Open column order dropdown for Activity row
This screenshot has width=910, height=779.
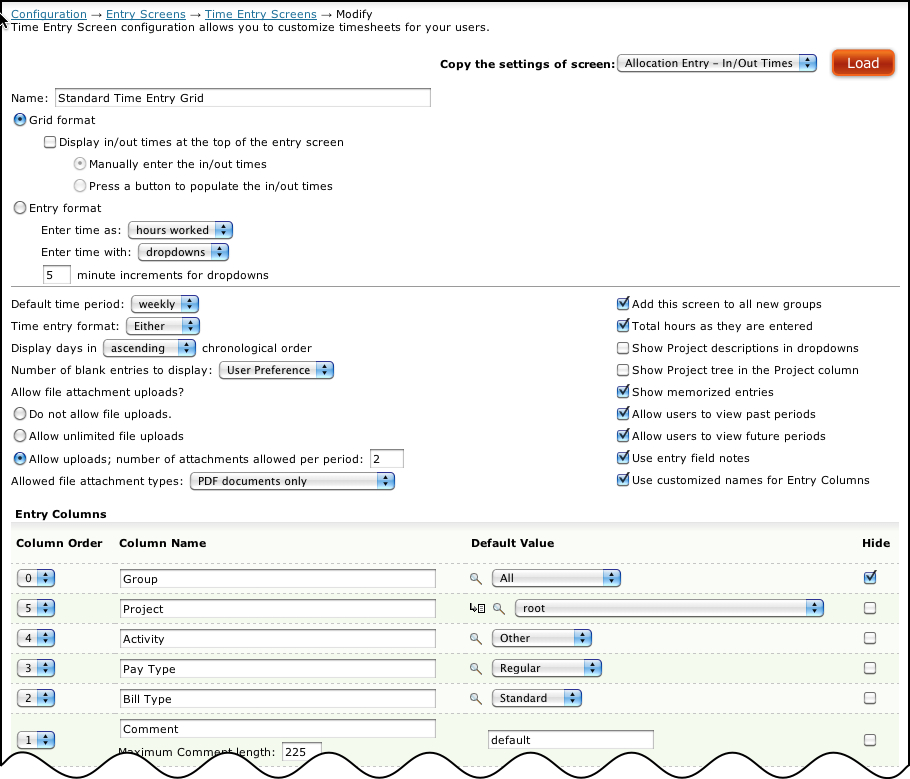[36, 639]
